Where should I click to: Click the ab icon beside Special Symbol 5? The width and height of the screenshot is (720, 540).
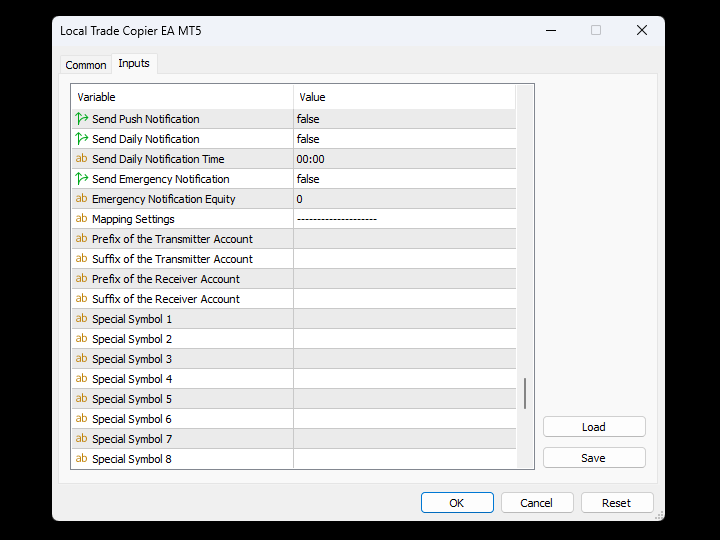click(x=81, y=399)
